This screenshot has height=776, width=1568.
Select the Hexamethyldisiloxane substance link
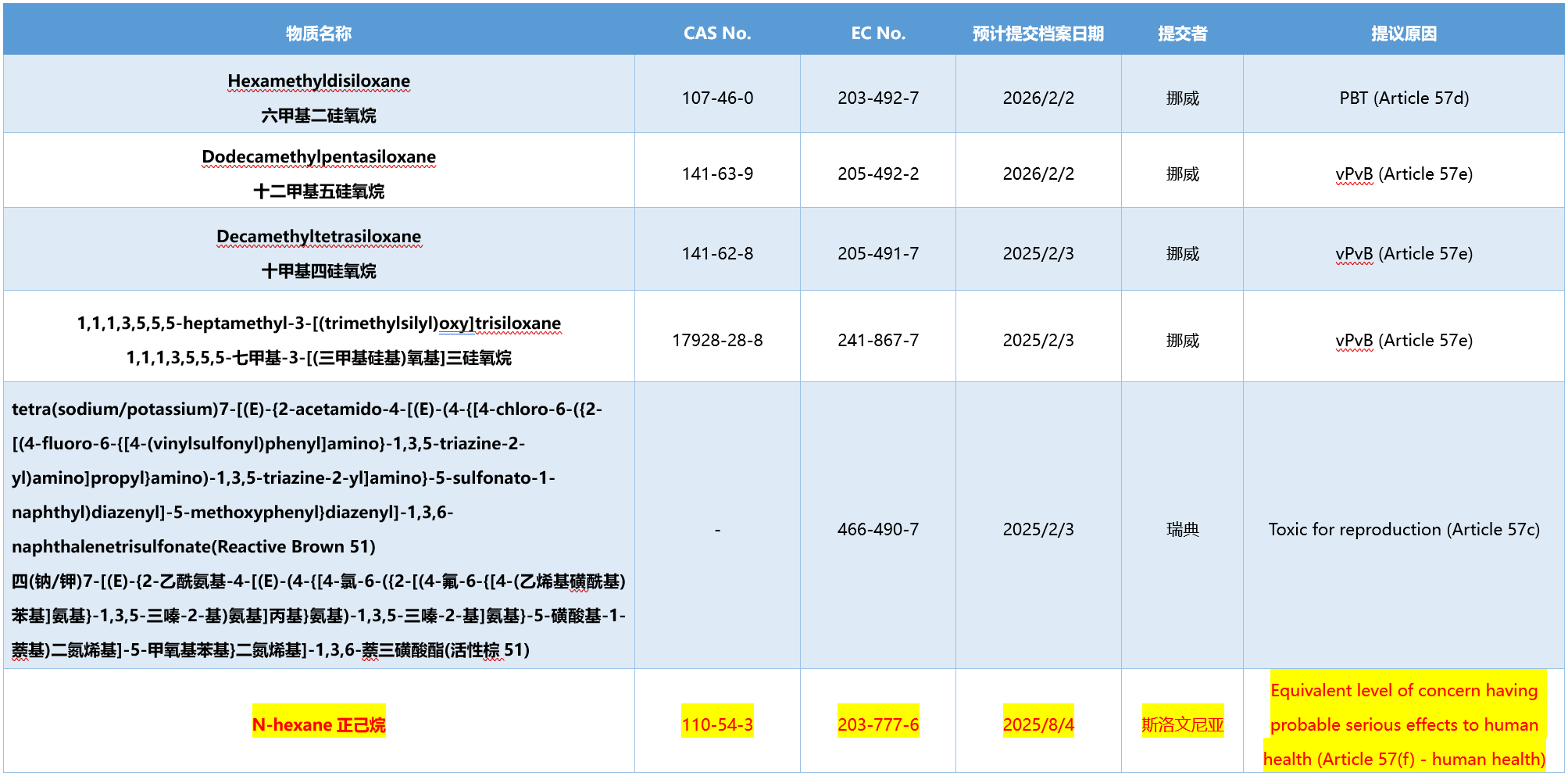320,80
